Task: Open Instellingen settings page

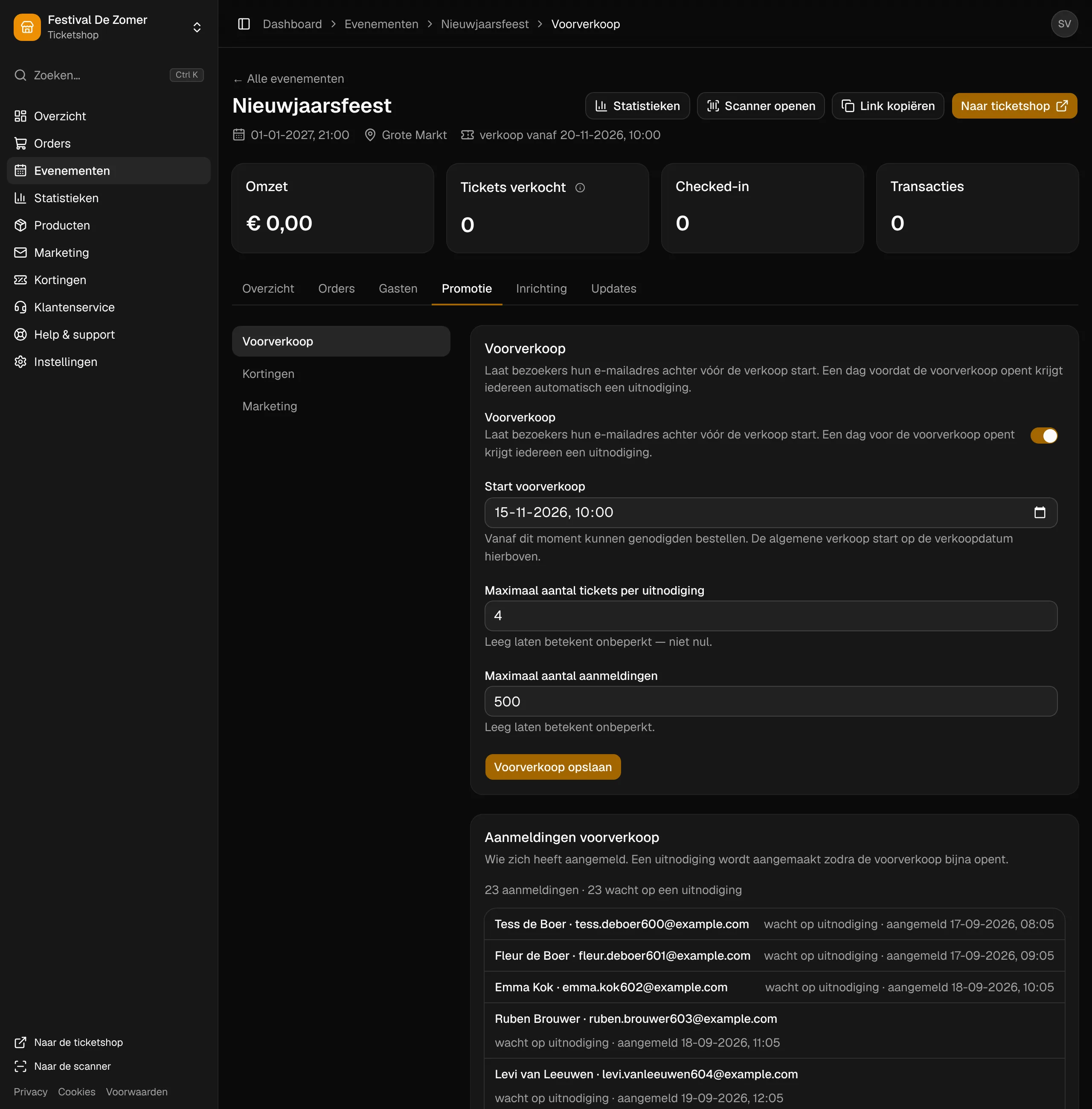Action: 109,362
